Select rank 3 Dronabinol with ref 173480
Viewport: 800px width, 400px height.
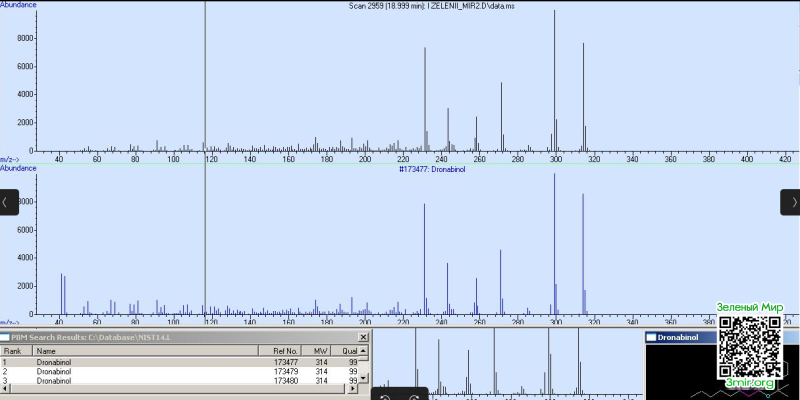pyautogui.click(x=179, y=381)
